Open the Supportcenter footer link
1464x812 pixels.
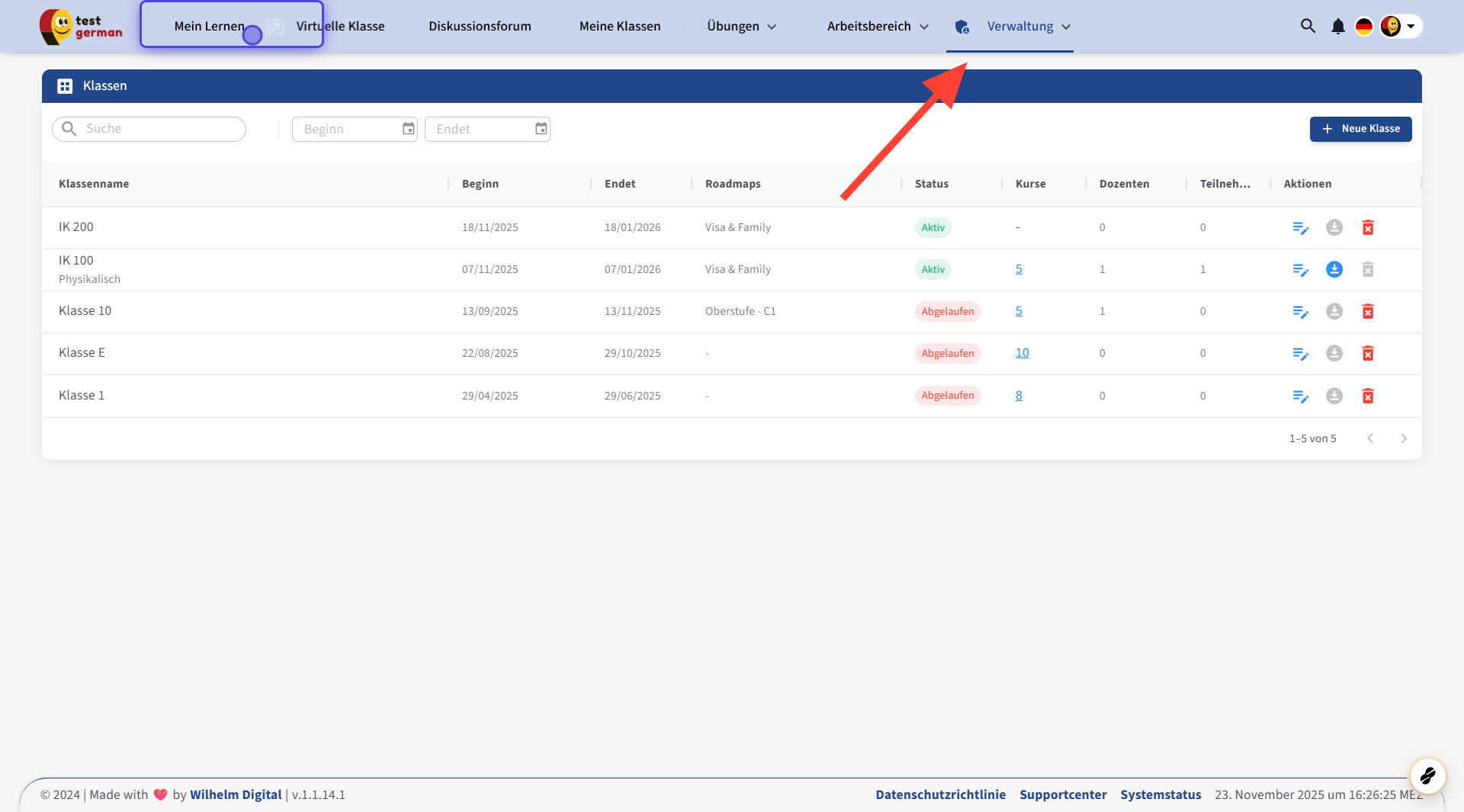point(1063,794)
